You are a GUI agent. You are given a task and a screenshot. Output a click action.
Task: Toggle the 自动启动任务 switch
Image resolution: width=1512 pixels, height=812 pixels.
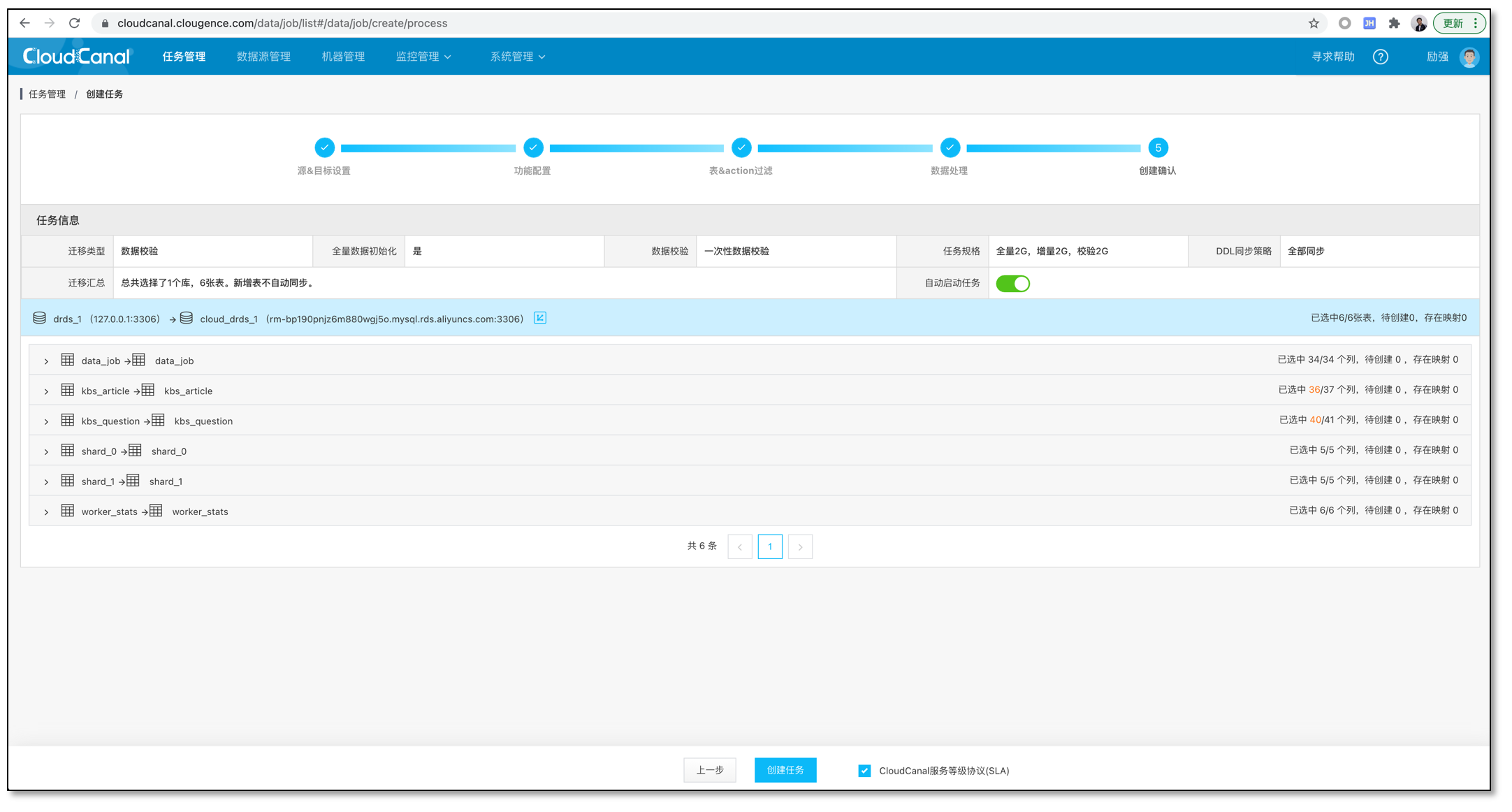point(1012,284)
